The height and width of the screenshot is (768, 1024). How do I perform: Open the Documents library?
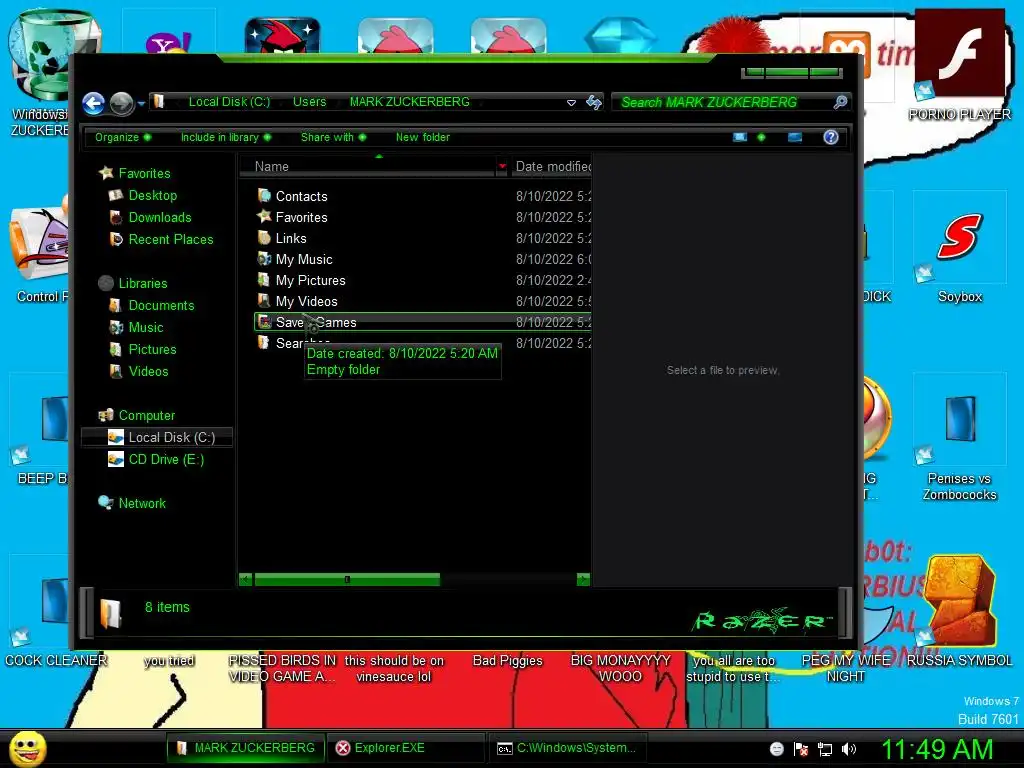[x=161, y=306]
